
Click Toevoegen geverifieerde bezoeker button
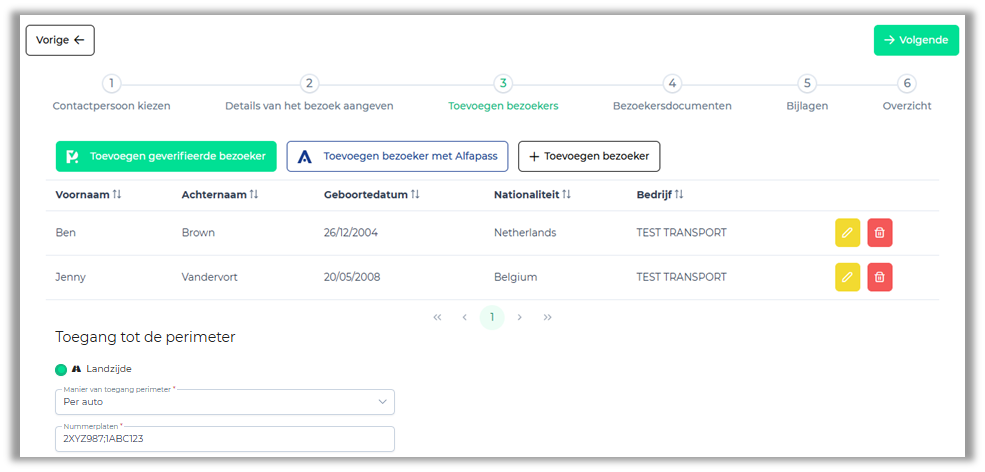(x=165, y=156)
